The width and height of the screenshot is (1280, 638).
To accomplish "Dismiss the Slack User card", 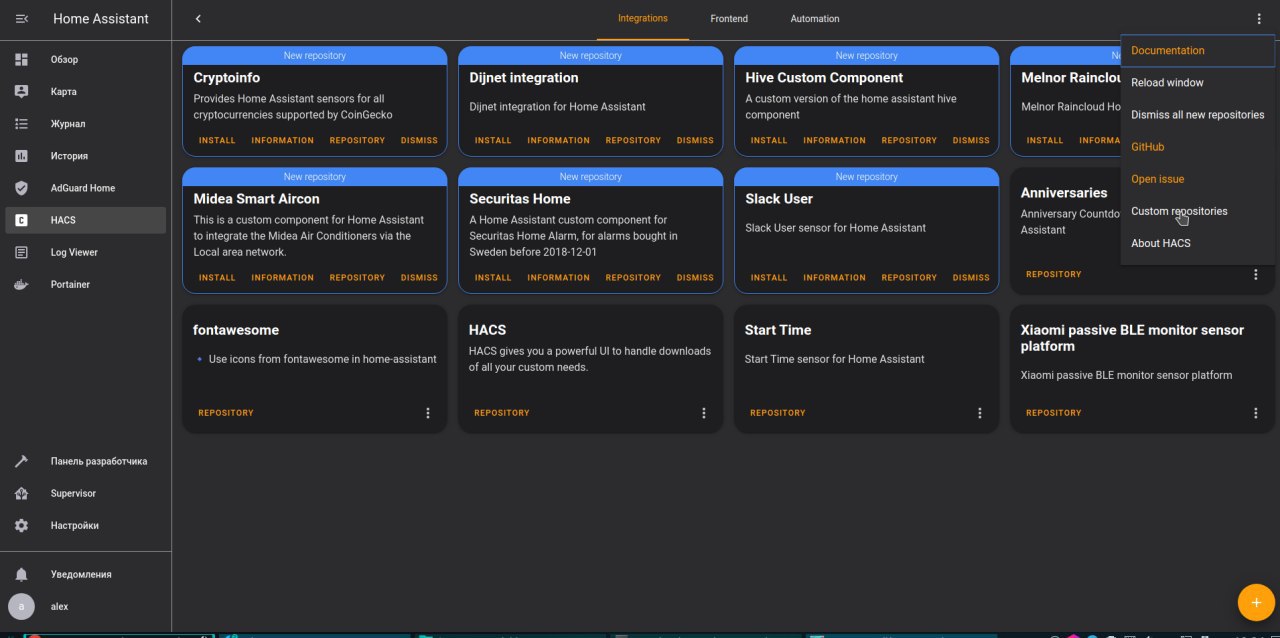I will coord(971,278).
